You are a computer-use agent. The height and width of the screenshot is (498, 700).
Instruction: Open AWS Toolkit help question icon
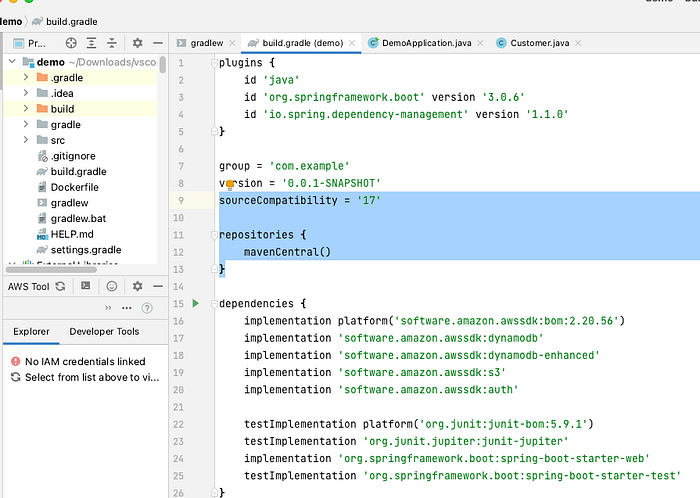147,308
